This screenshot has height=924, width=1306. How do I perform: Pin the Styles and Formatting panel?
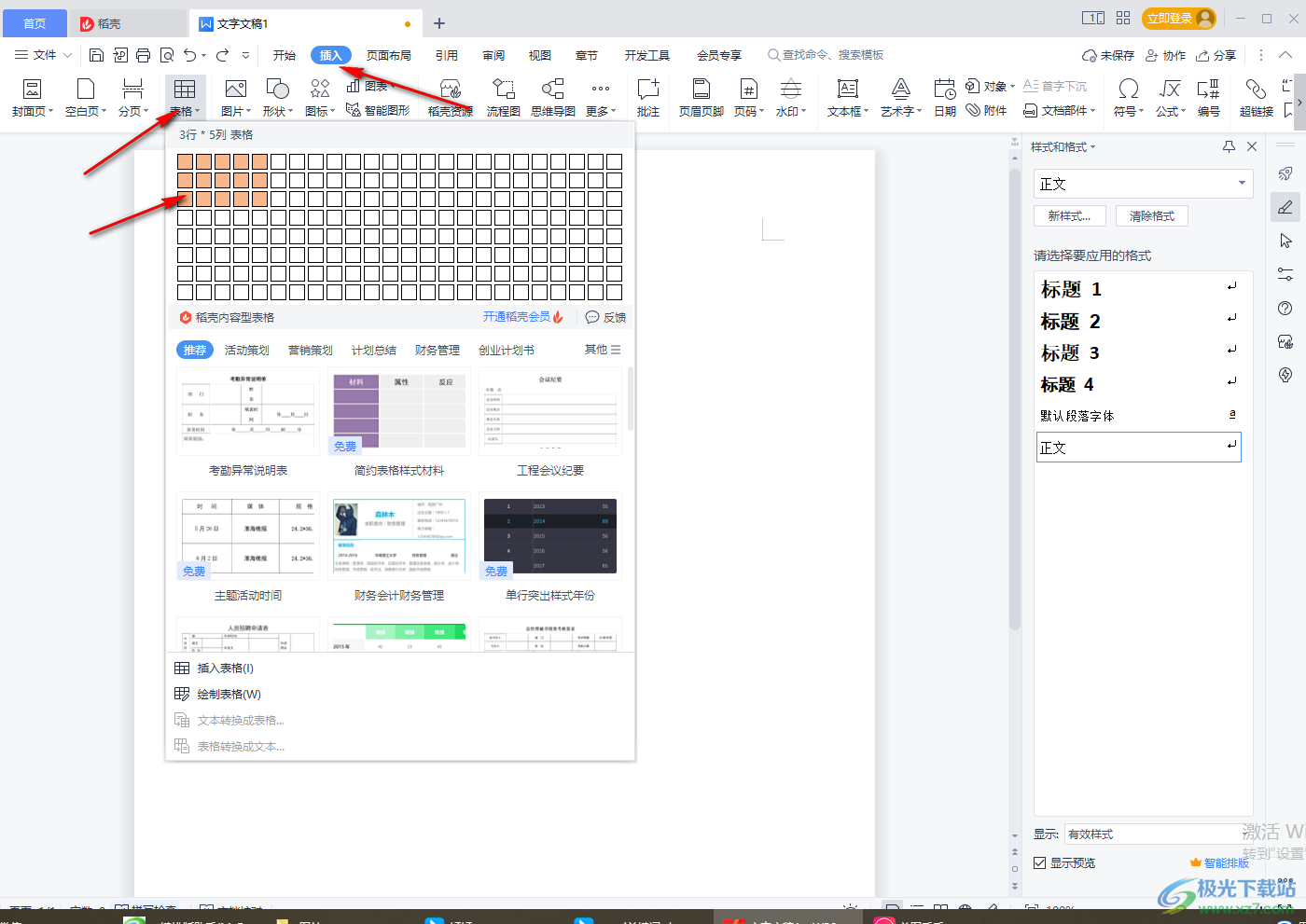(1229, 146)
